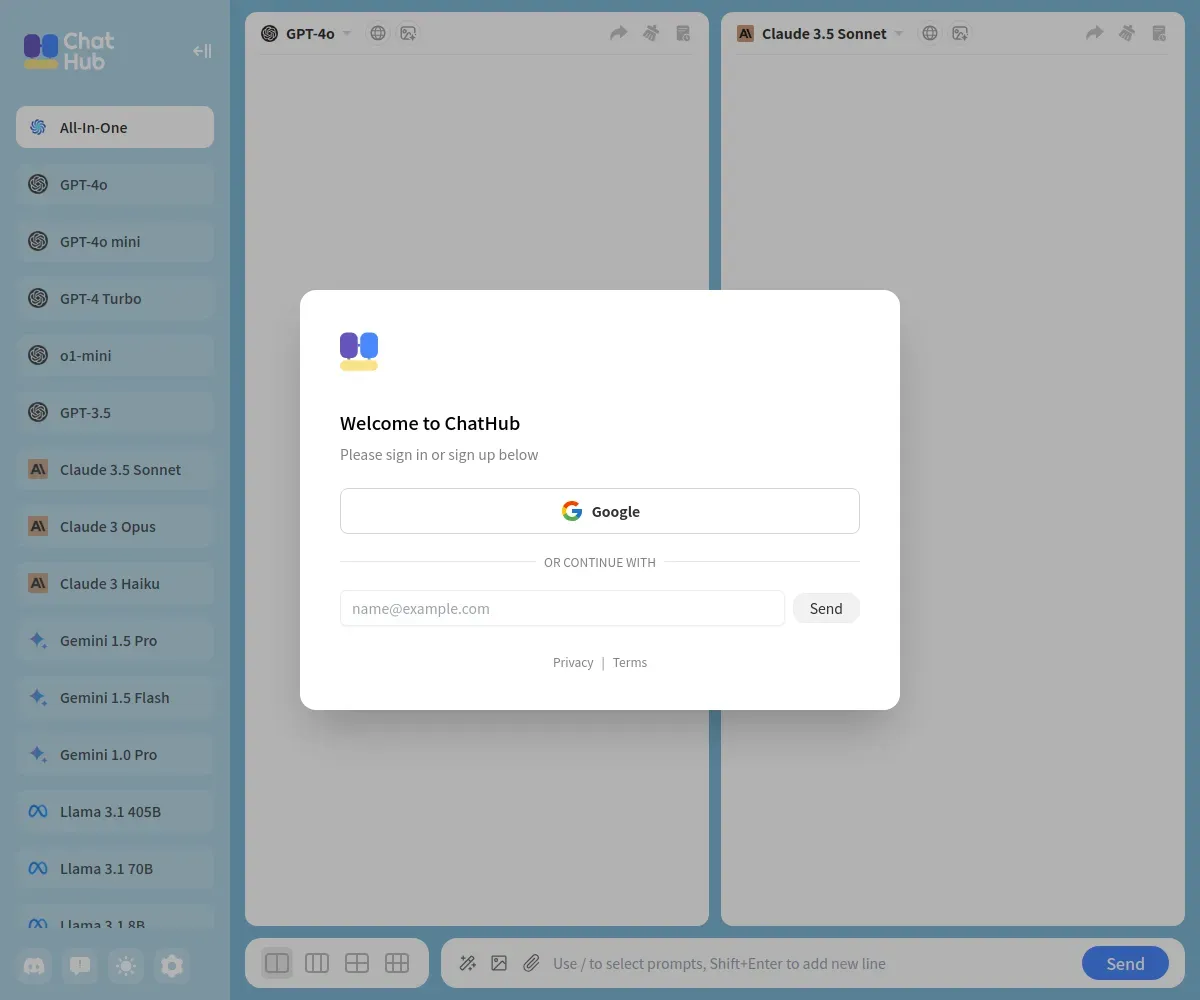
Task: Open GPT-3.5 in the sidebar
Action: (115, 412)
